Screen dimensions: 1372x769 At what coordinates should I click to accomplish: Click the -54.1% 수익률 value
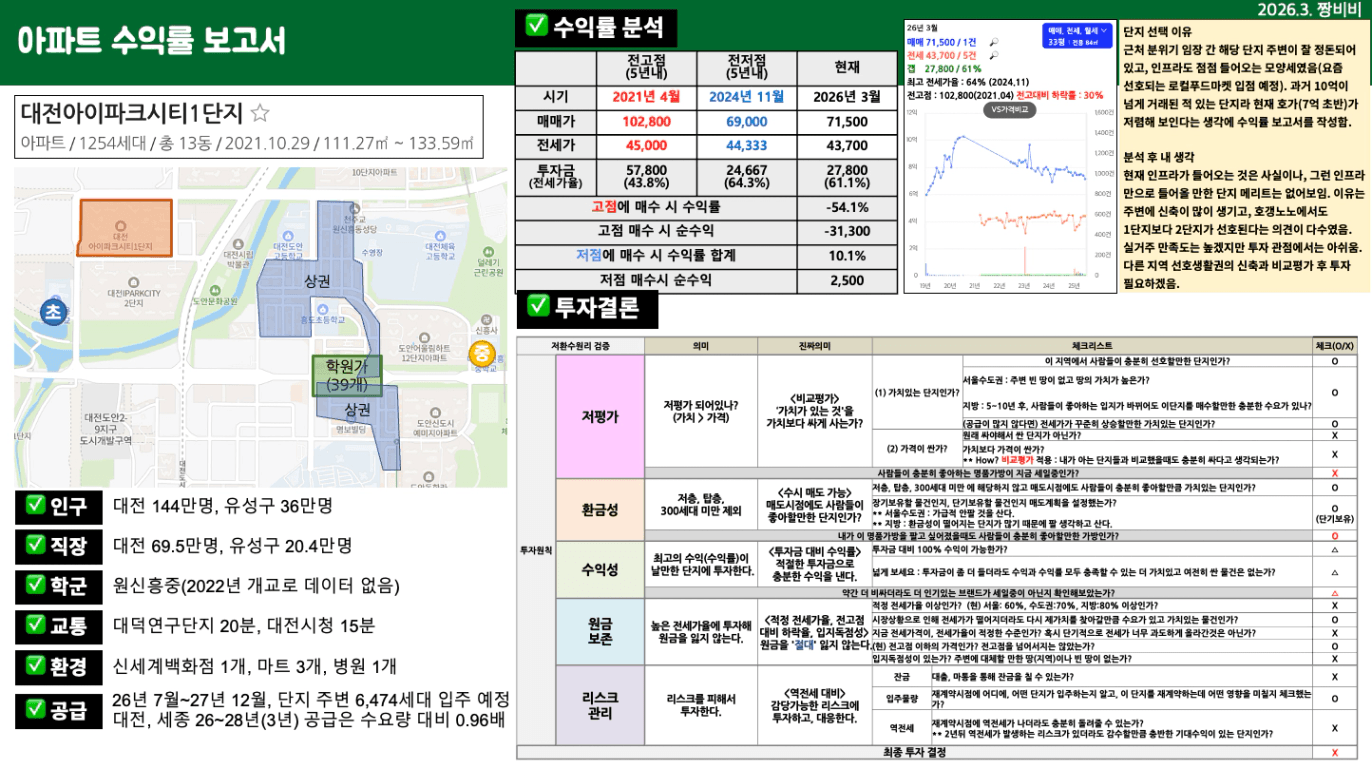(847, 207)
